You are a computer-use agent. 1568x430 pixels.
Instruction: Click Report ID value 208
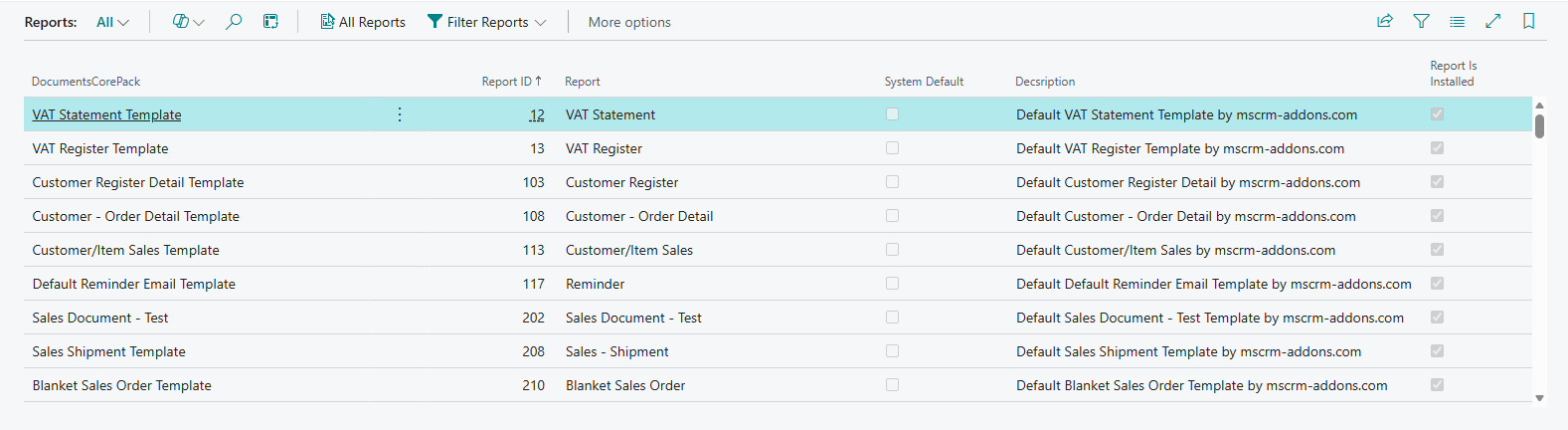click(x=534, y=351)
